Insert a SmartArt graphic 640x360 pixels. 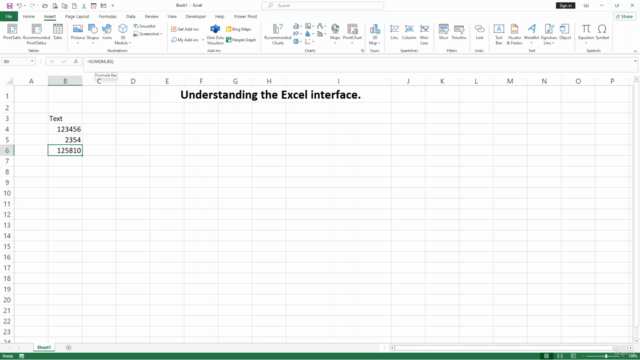pyautogui.click(x=144, y=26)
